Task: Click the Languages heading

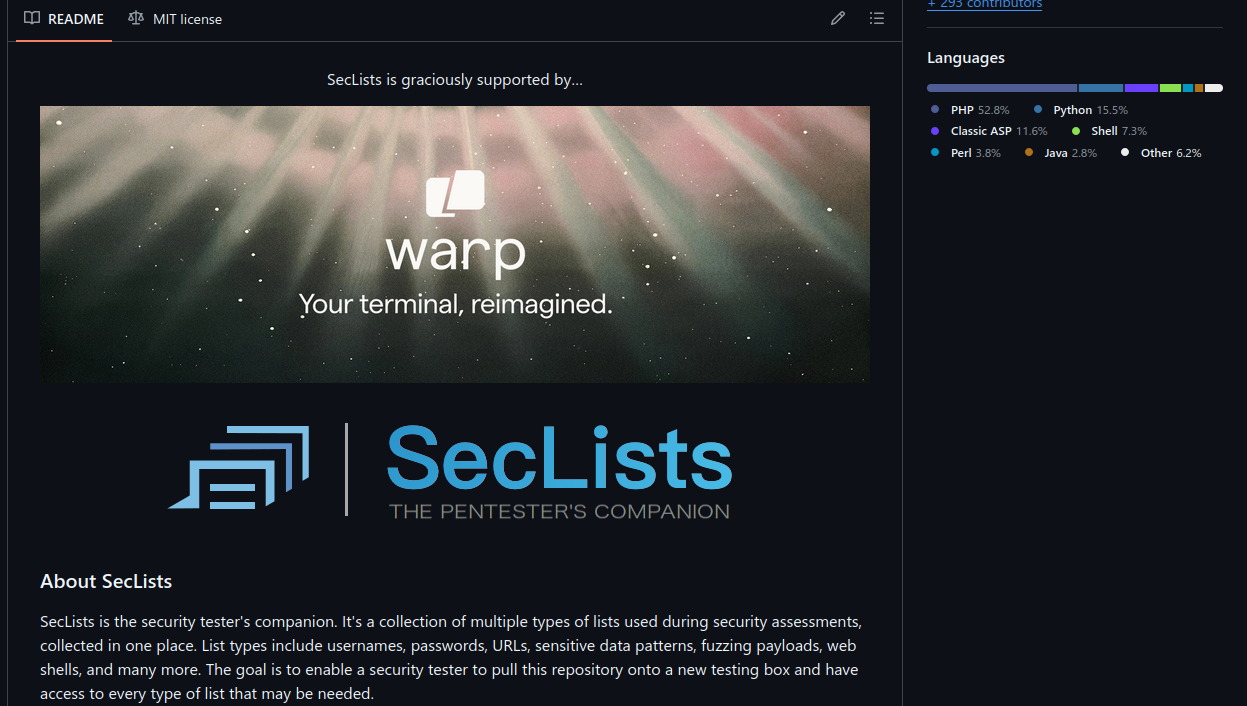Action: pyautogui.click(x=966, y=58)
